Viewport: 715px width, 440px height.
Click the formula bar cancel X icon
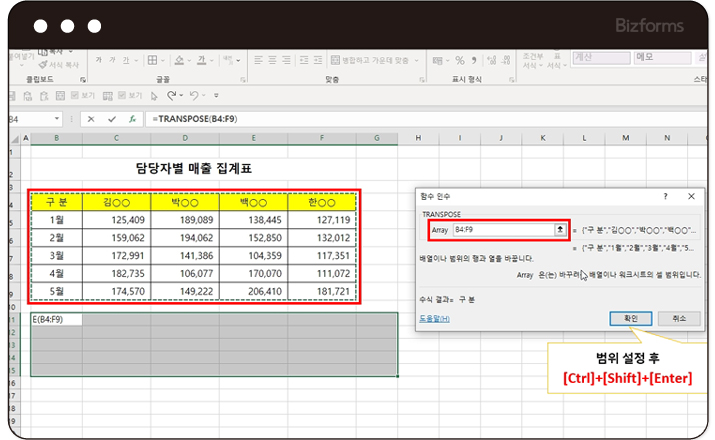pos(92,119)
